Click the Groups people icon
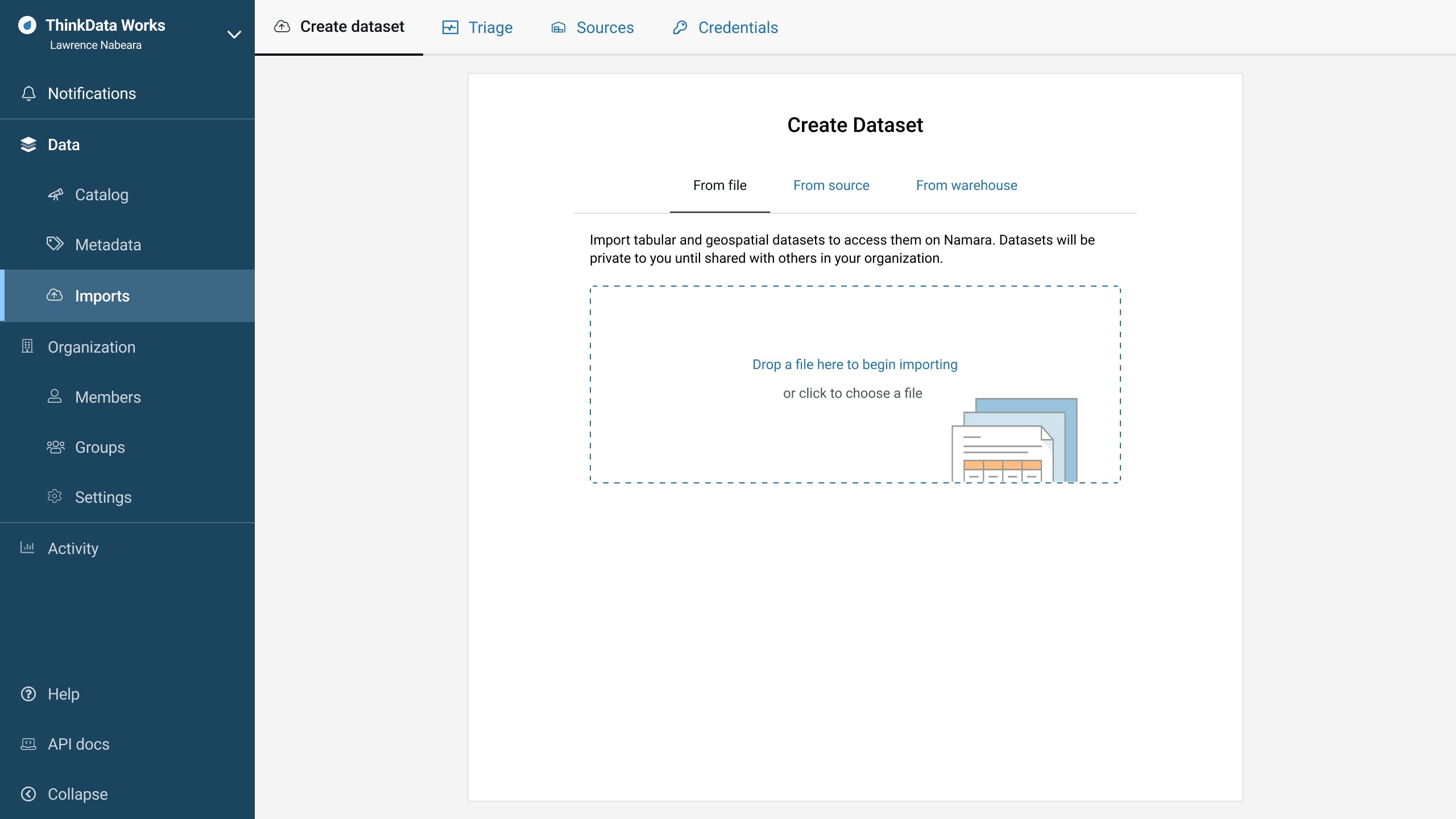 55,447
